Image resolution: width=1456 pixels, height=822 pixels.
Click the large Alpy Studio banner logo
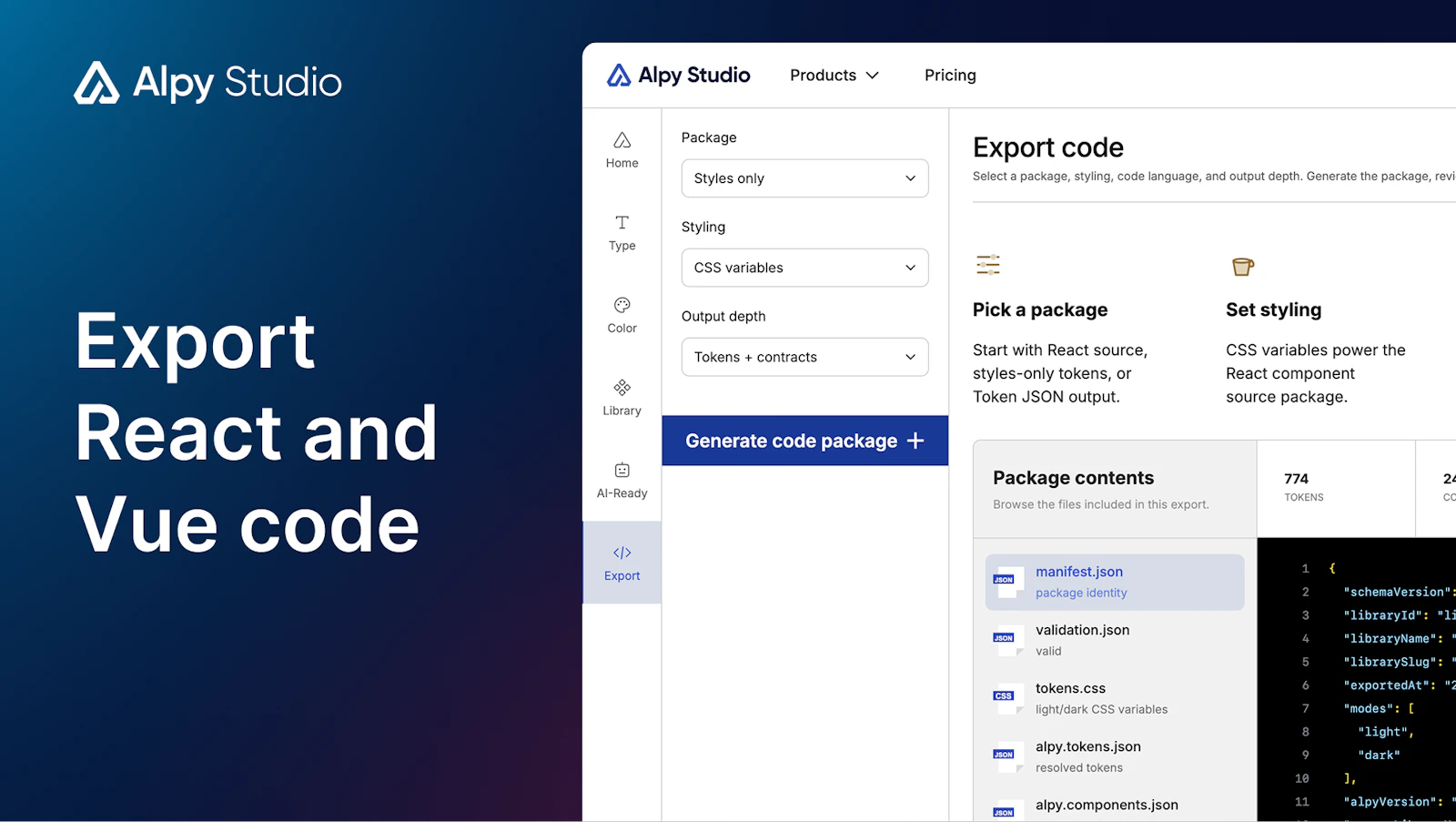[x=208, y=82]
